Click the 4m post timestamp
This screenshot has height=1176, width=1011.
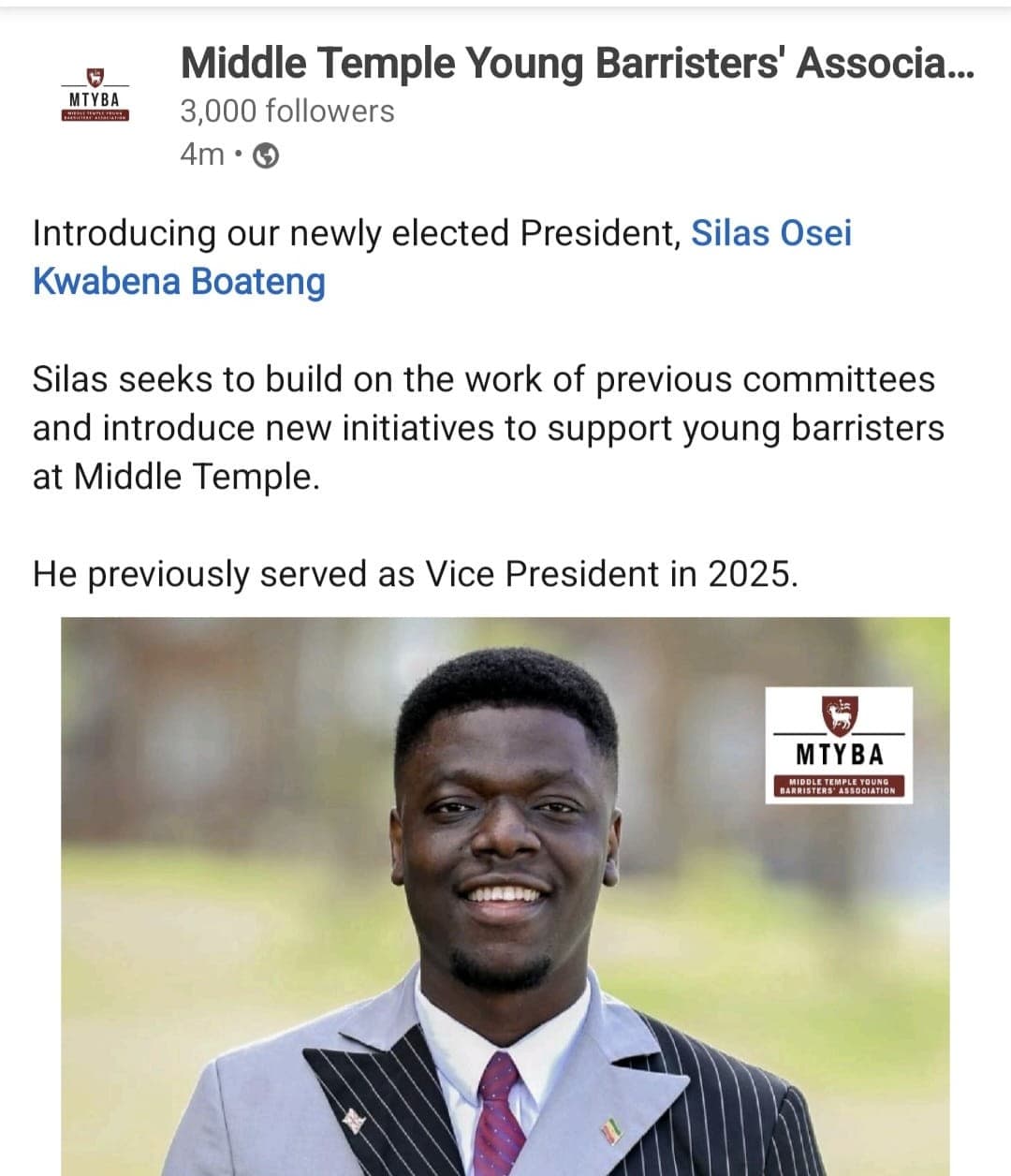(x=201, y=154)
